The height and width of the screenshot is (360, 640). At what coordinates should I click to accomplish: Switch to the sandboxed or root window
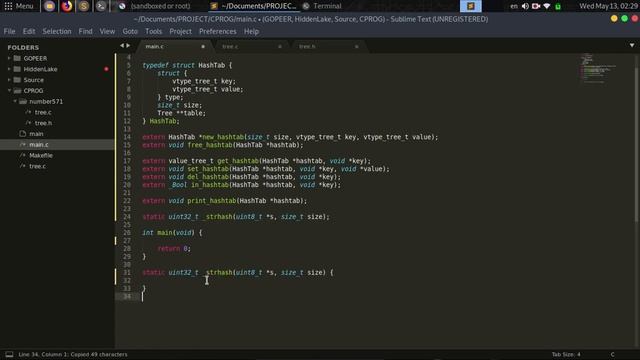tap(155, 6)
